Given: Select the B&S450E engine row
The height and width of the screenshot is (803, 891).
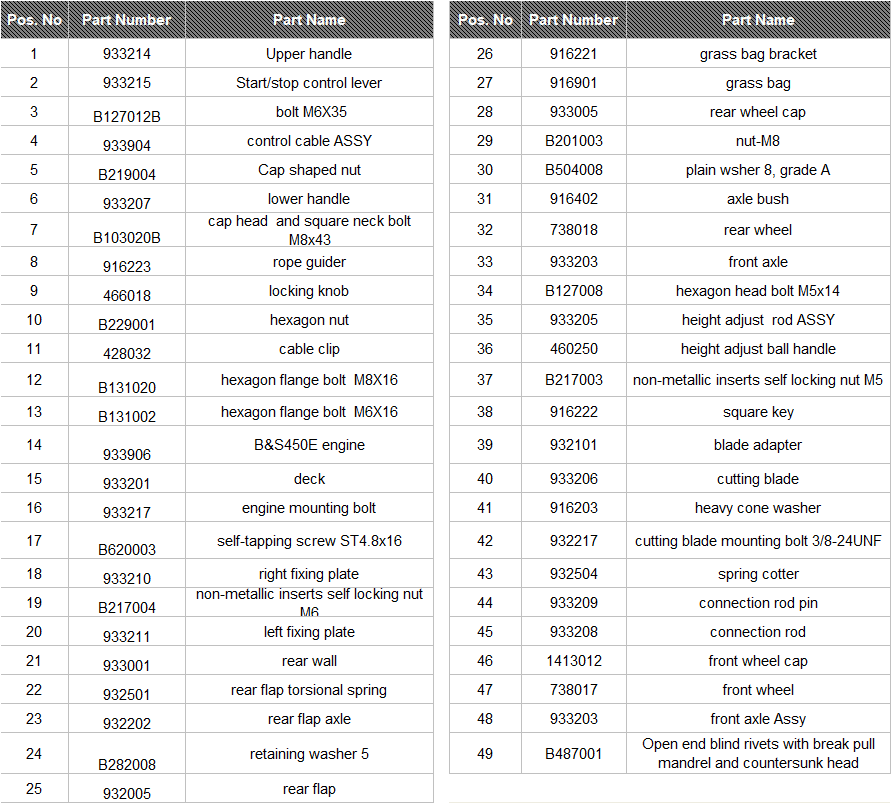Looking at the screenshot, I should pos(216,445).
